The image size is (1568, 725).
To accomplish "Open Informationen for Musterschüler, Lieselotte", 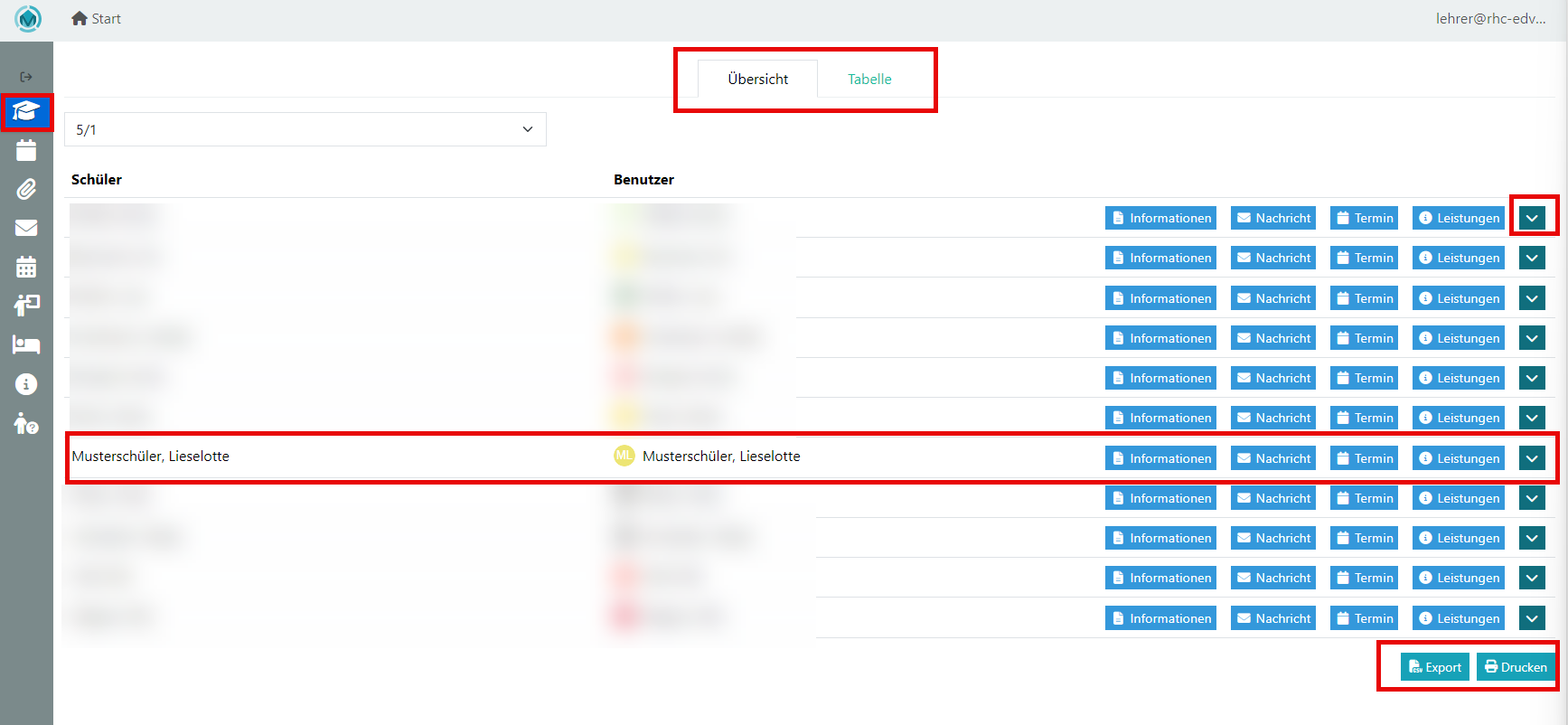I will (1160, 458).
